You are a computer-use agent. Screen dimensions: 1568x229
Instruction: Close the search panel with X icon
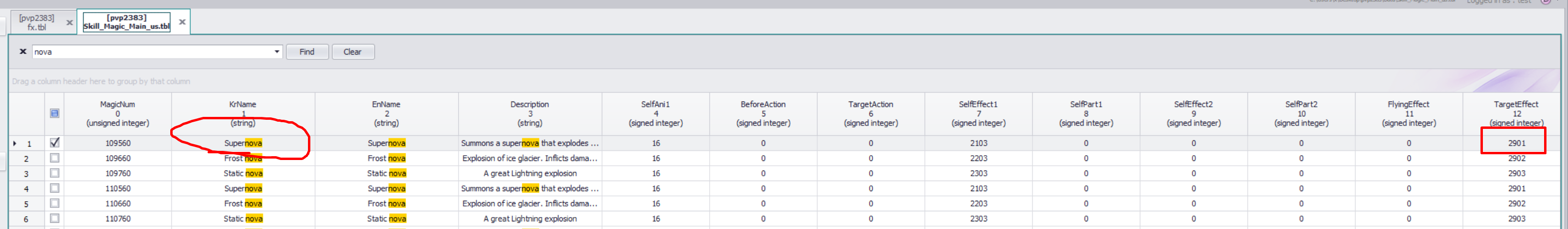point(23,52)
